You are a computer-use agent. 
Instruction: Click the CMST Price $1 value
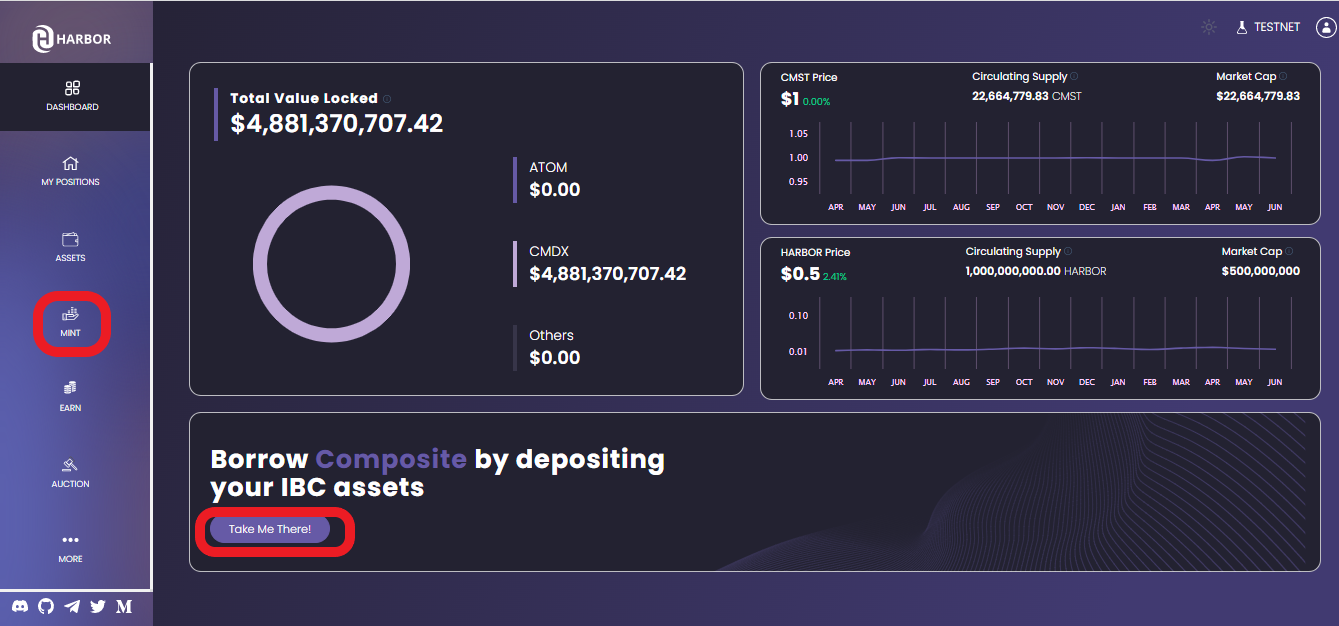point(790,99)
